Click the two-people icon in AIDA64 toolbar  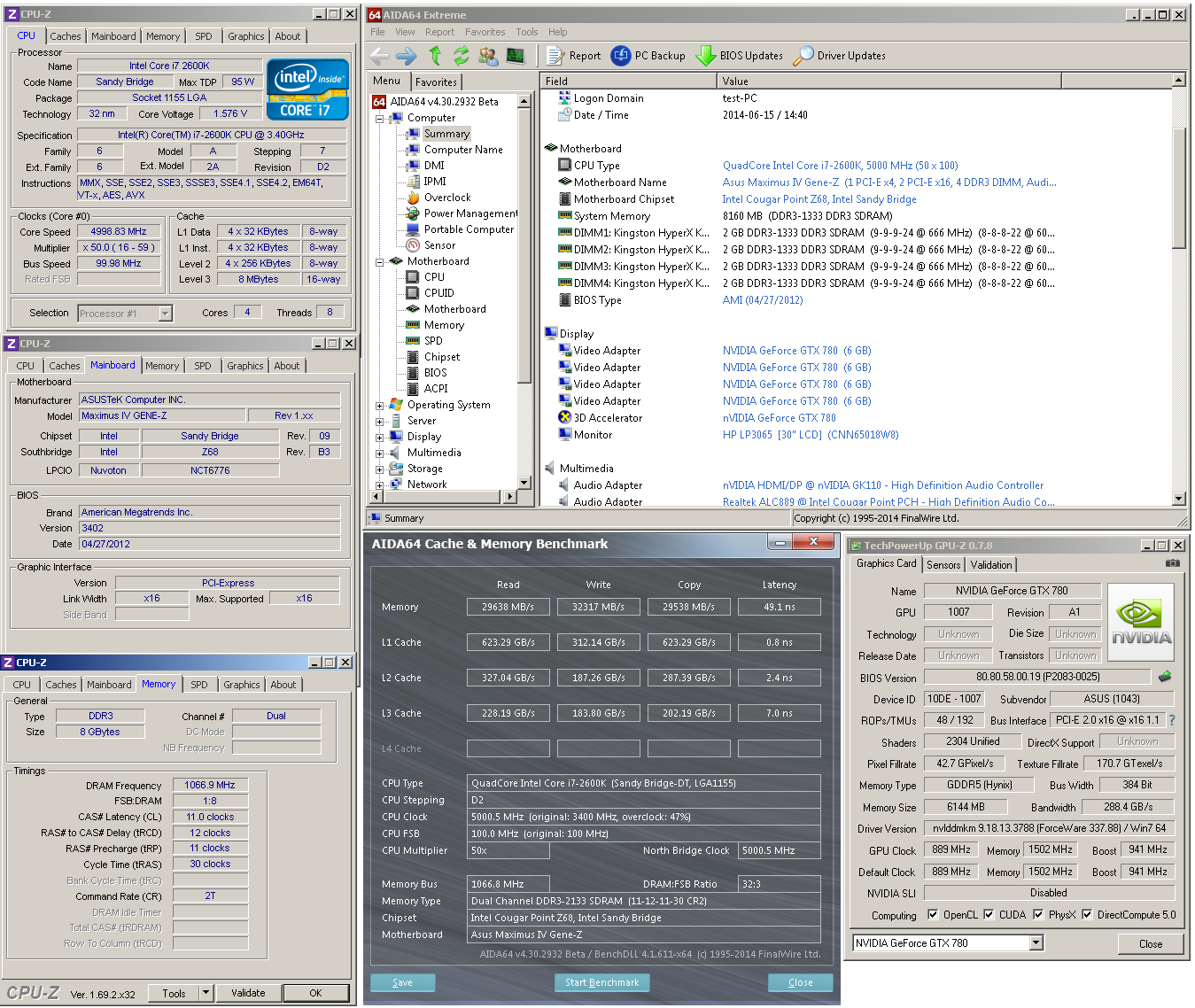(488, 56)
